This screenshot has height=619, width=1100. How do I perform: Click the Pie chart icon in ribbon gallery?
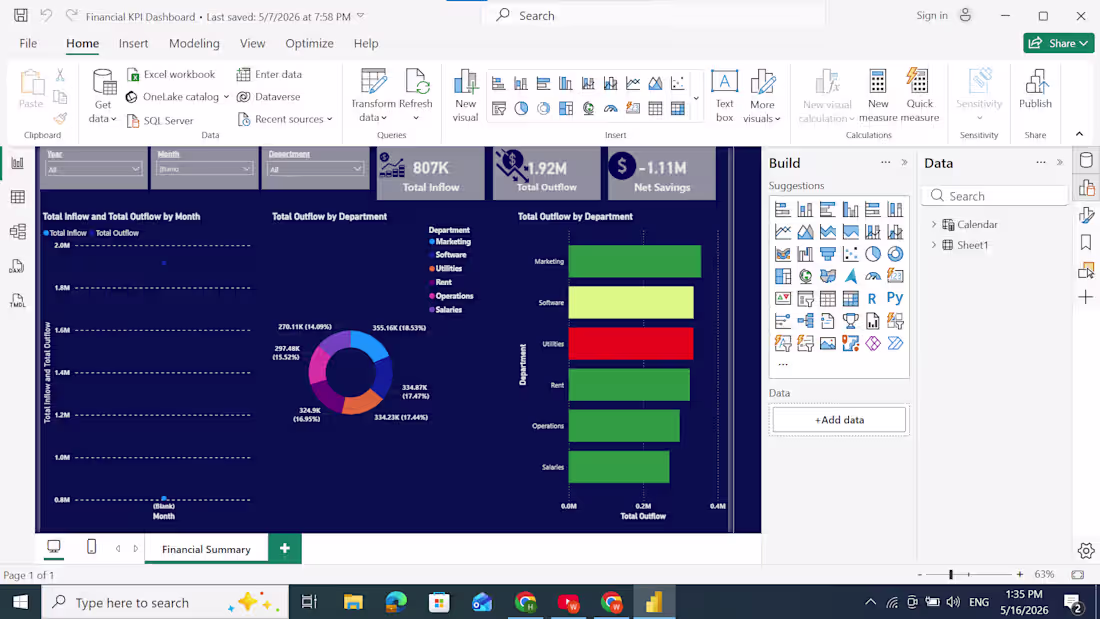point(521,108)
